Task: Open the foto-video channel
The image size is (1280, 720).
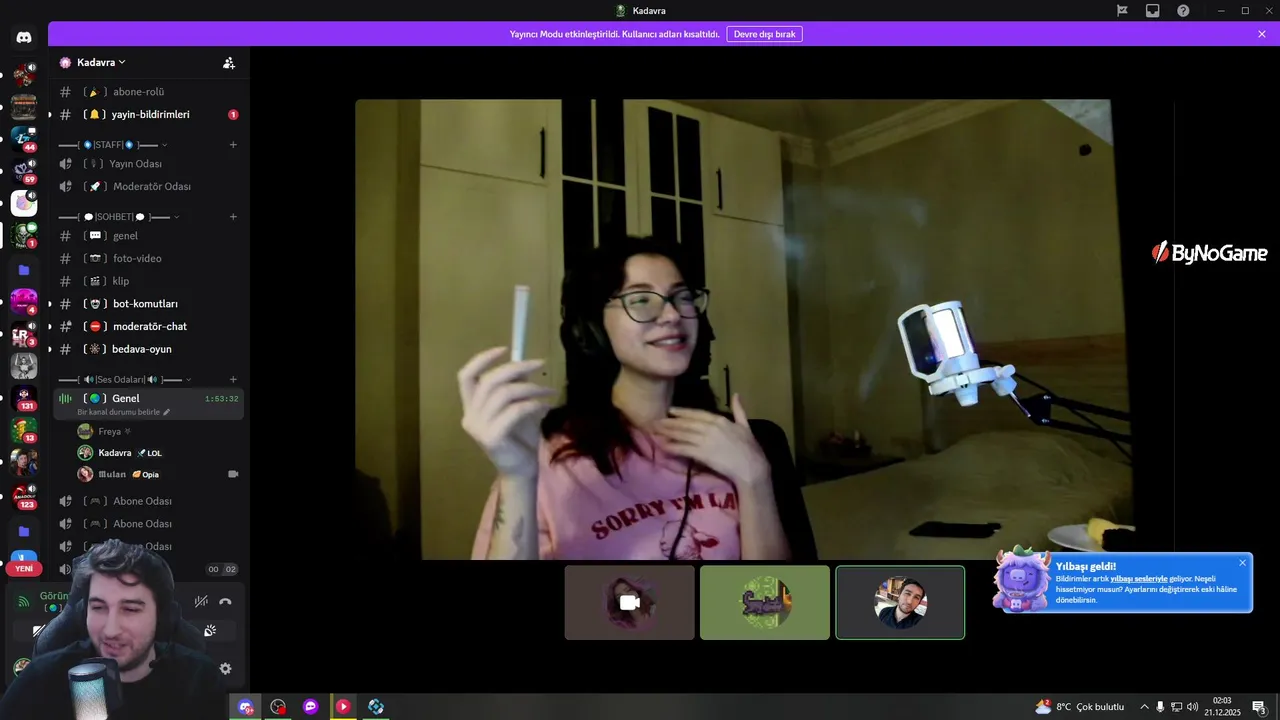Action: 149,258
